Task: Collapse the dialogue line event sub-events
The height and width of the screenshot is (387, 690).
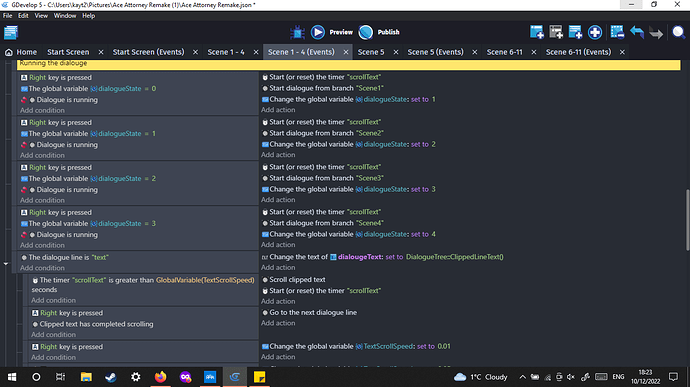Action: 6,263
